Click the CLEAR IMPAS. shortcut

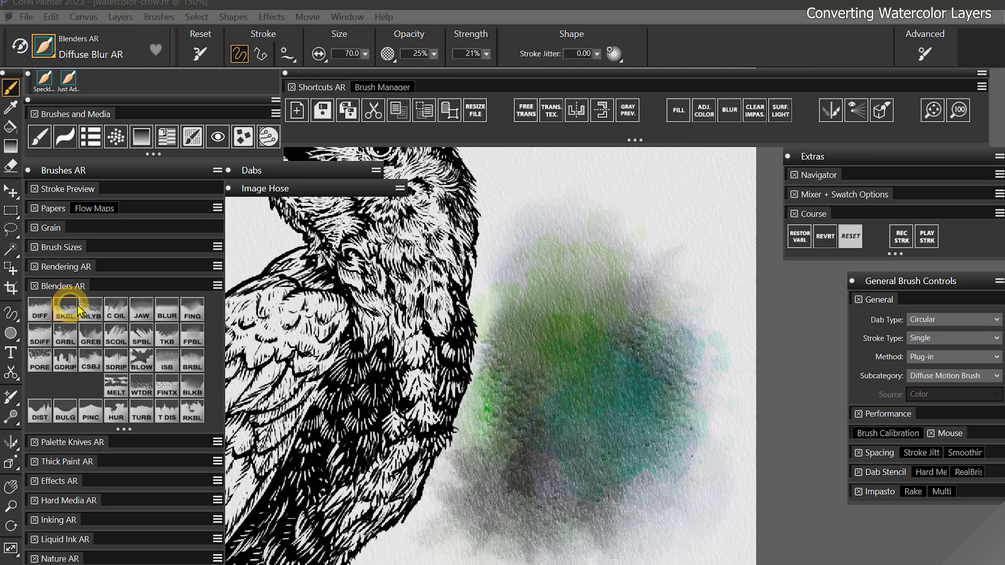pos(755,110)
